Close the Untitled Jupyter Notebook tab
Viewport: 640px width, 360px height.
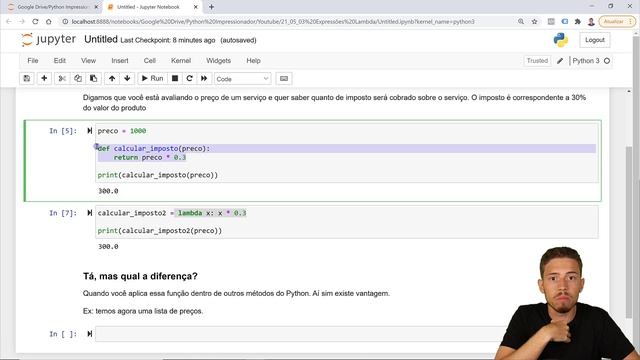click(x=196, y=7)
